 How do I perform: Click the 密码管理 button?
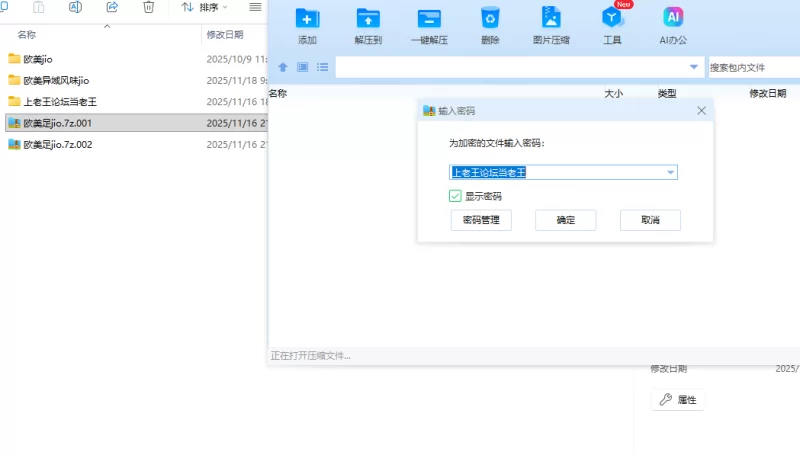coord(481,220)
